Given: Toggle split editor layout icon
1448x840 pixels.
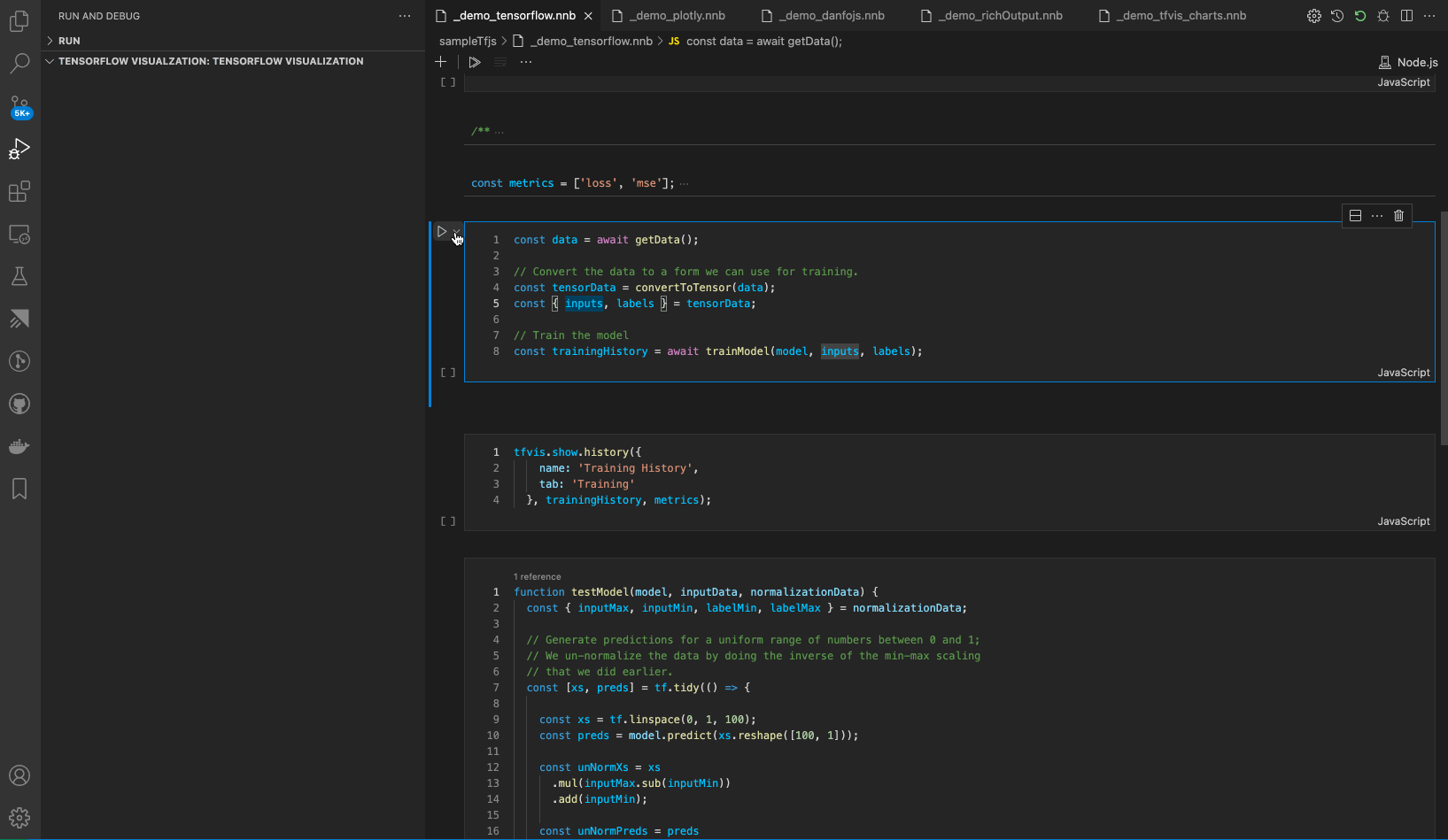Looking at the screenshot, I should 1406,16.
